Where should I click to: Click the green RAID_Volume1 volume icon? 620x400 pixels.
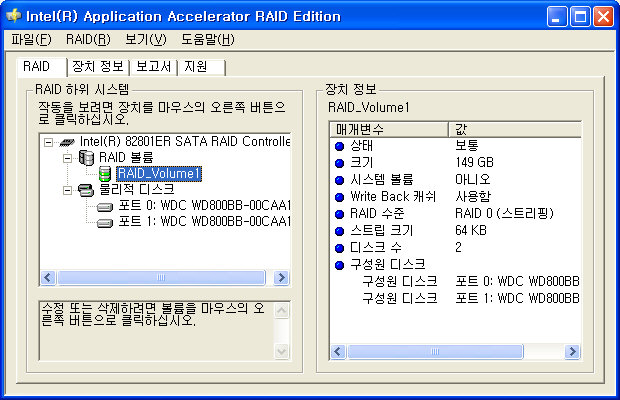(105, 174)
